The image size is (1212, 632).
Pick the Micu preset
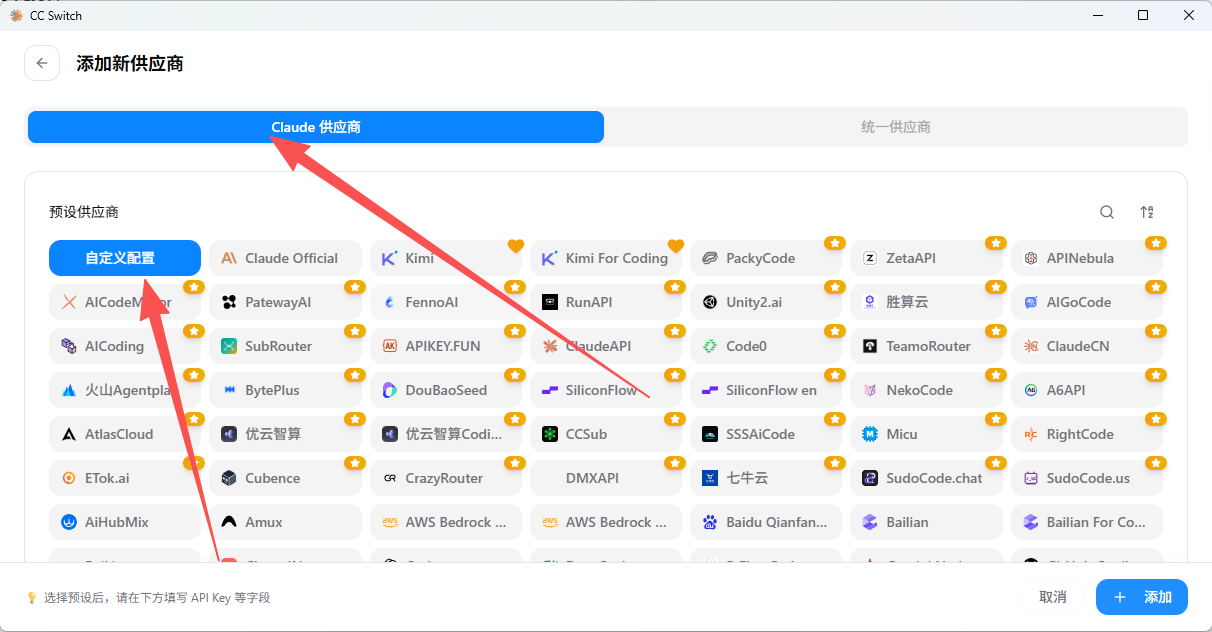coord(927,434)
